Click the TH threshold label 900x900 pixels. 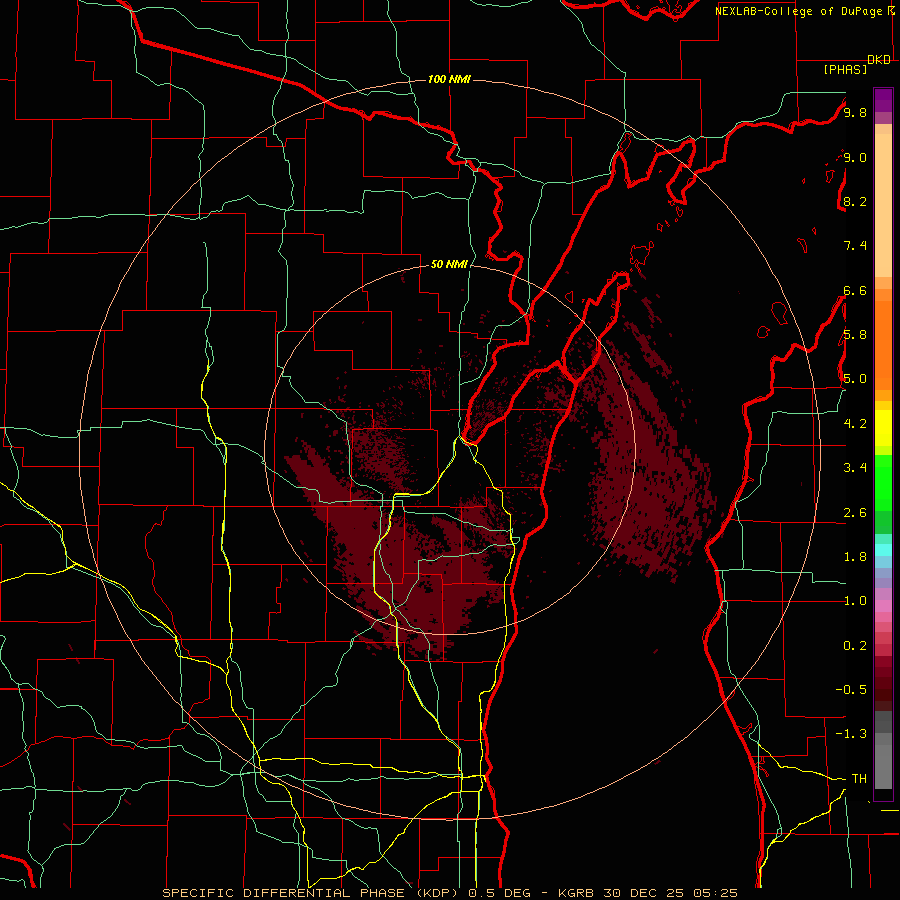859,778
